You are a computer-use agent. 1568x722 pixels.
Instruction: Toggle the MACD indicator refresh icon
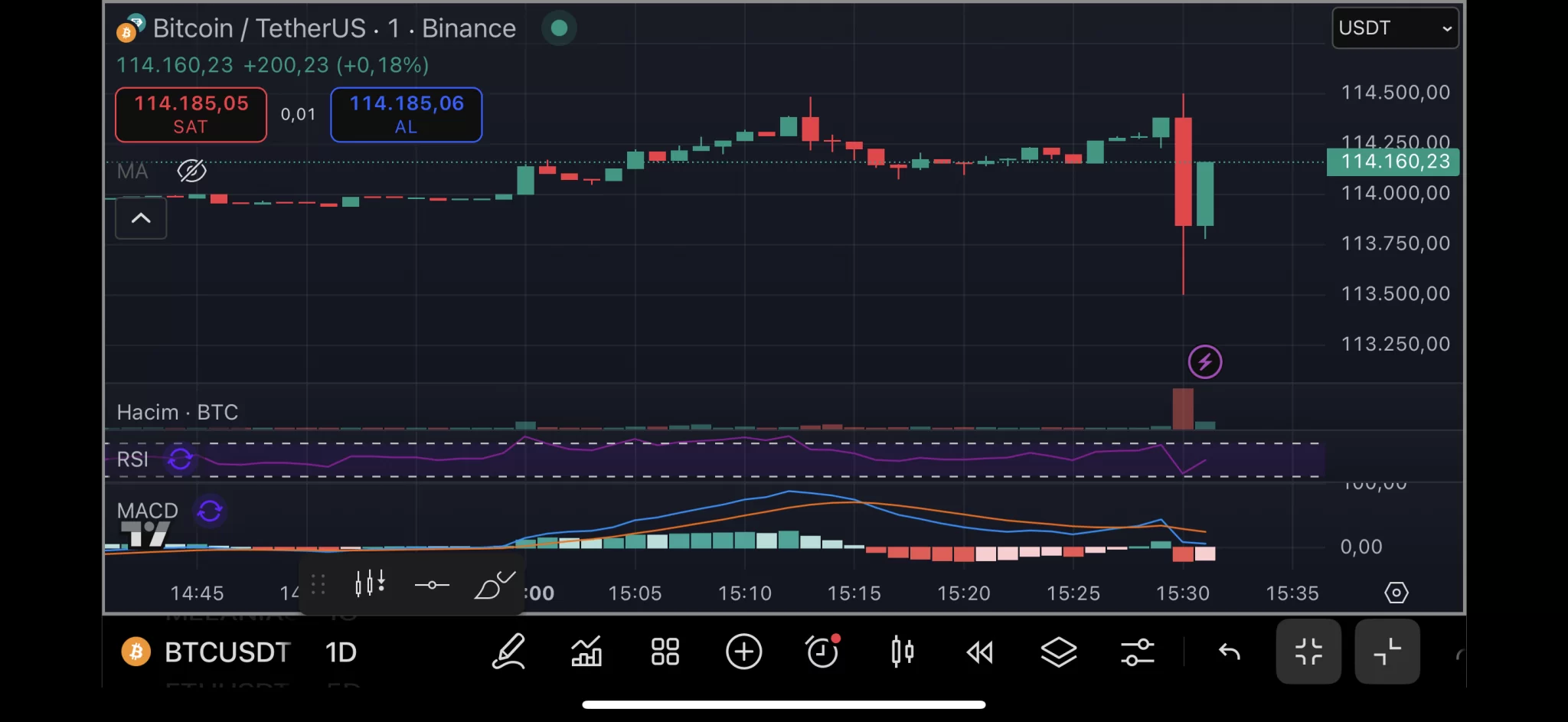coord(210,511)
